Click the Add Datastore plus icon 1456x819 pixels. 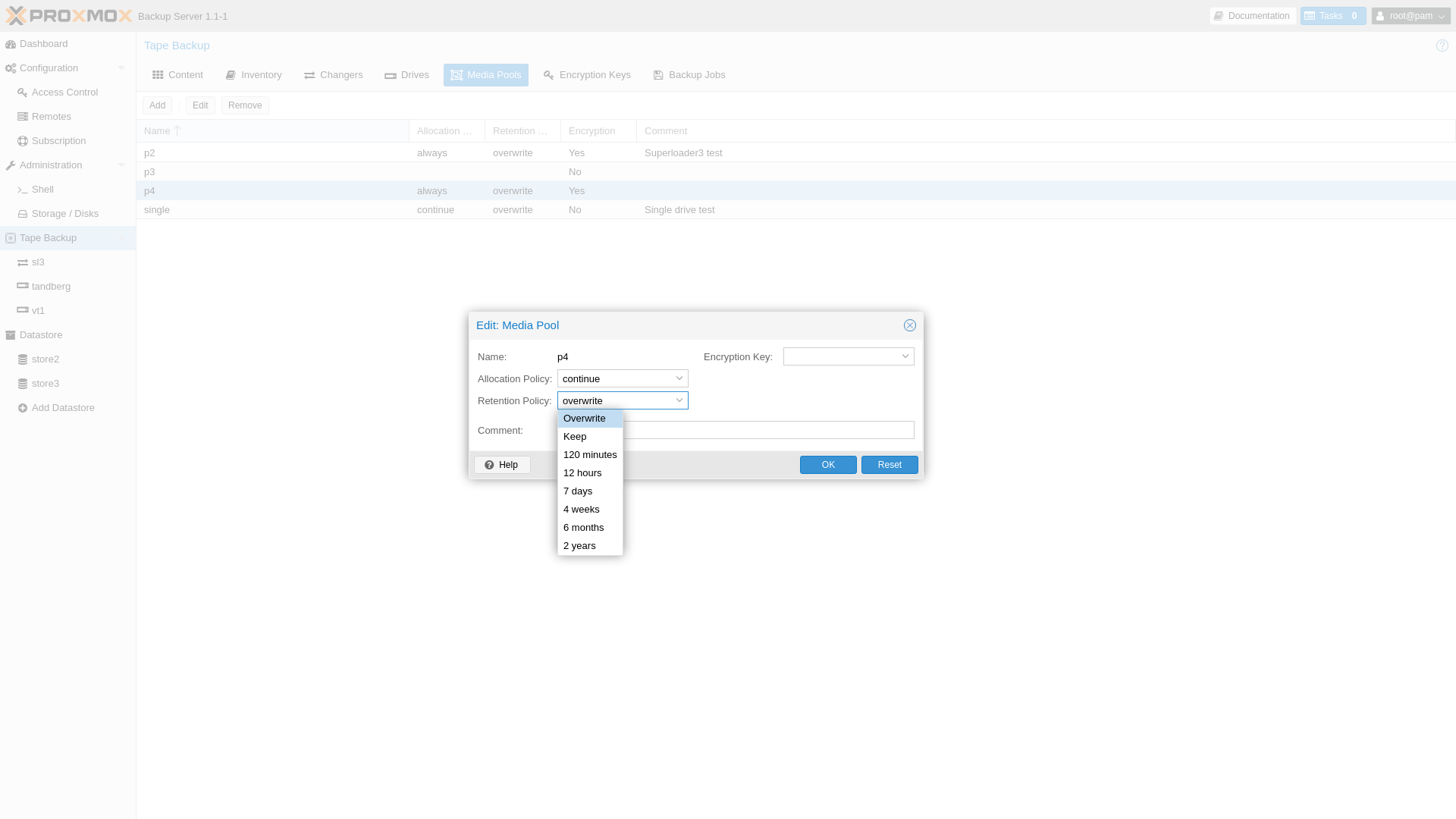(x=23, y=408)
